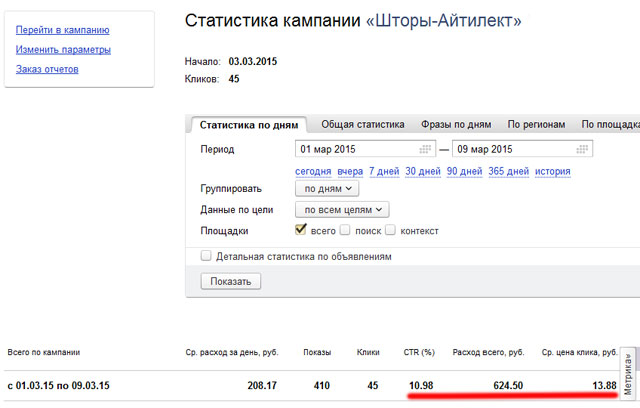
Task: Open the 'по всем целям' dropdown
Action: (x=342, y=210)
